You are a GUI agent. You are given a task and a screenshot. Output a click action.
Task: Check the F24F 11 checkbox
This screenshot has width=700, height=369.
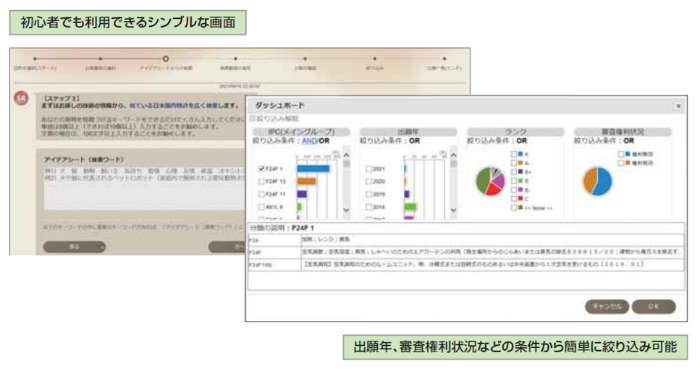click(262, 194)
